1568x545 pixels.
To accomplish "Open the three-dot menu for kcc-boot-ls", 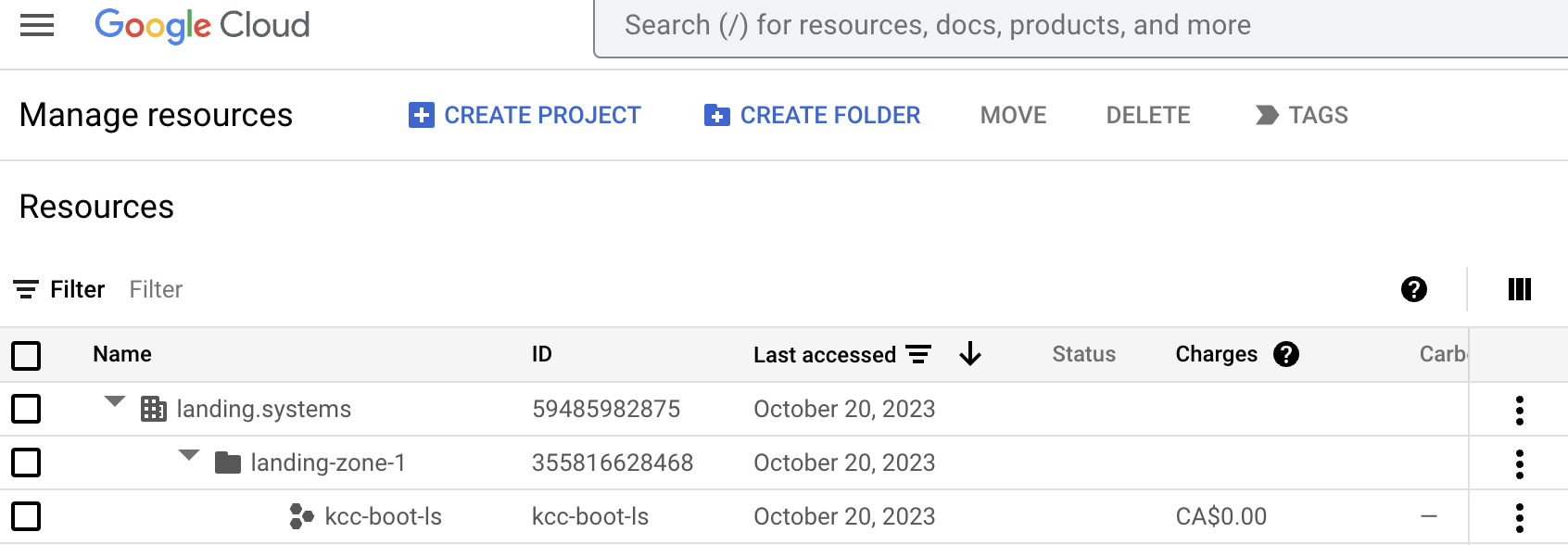I will [1518, 516].
